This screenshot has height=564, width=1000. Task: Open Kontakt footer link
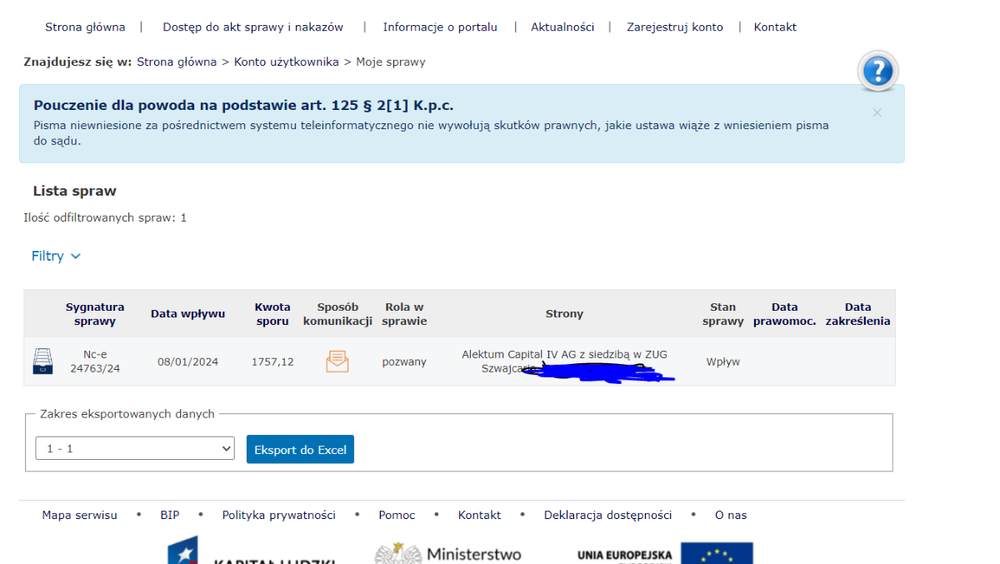coord(479,515)
